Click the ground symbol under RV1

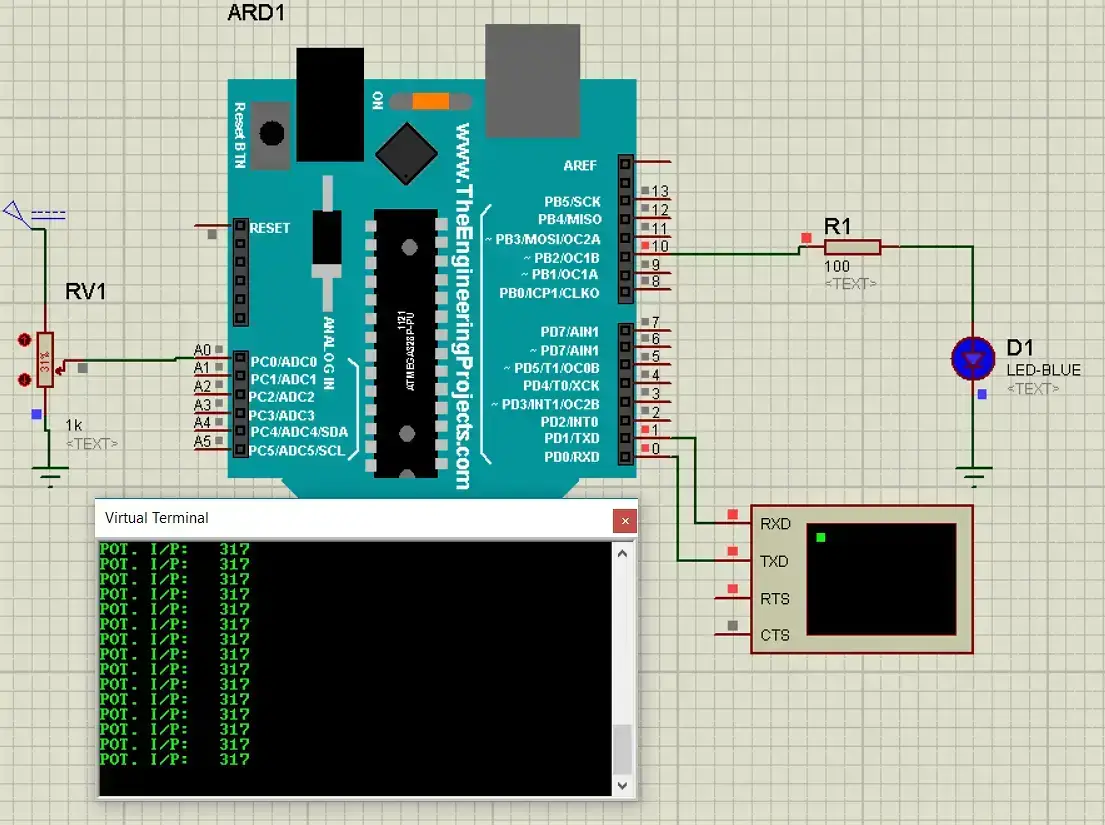(50, 477)
